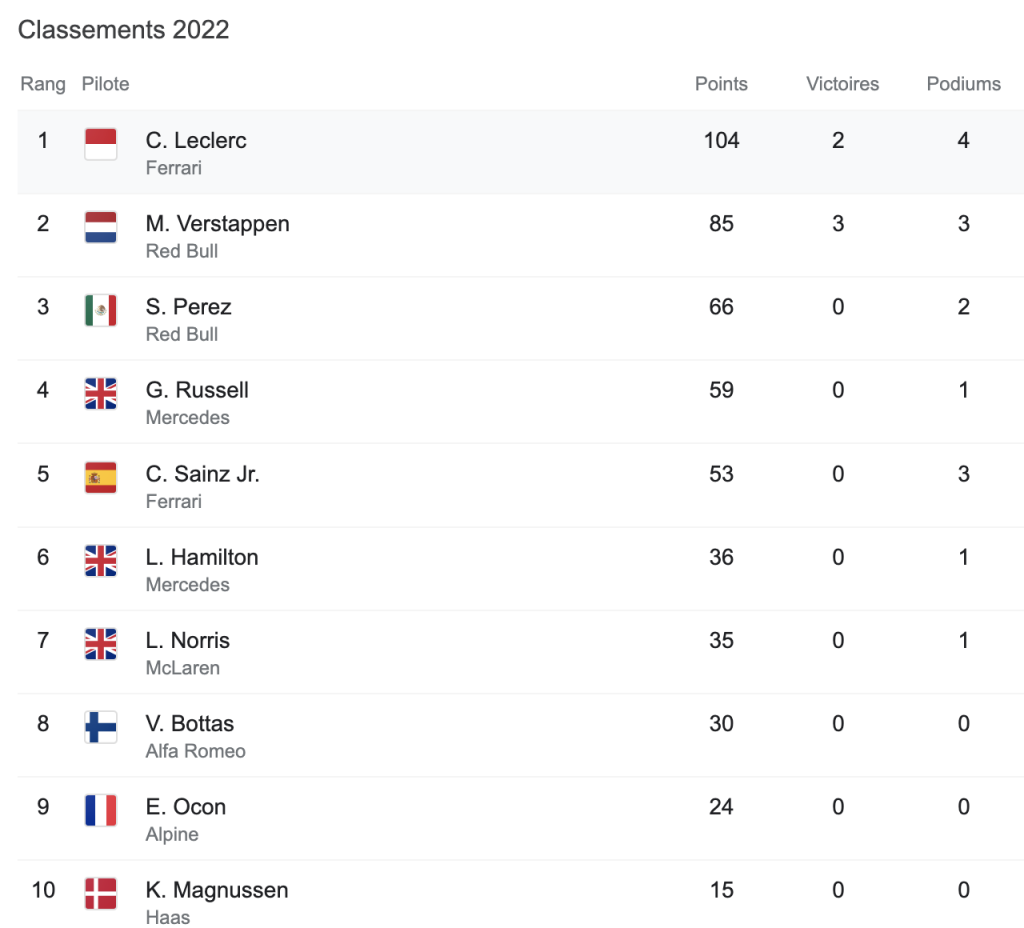The height and width of the screenshot is (928, 1024).
Task: Open driver M. Verstappen's name link
Action: (x=217, y=223)
